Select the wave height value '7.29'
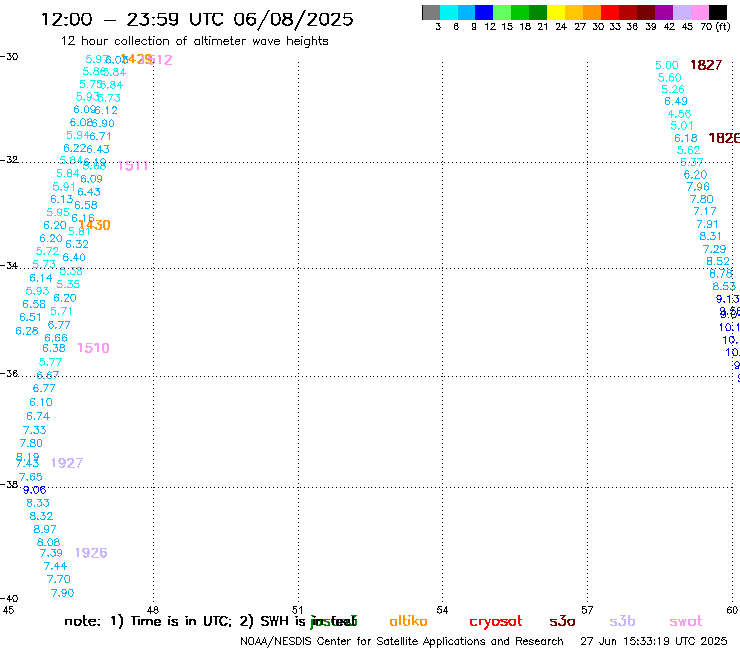 (714, 249)
